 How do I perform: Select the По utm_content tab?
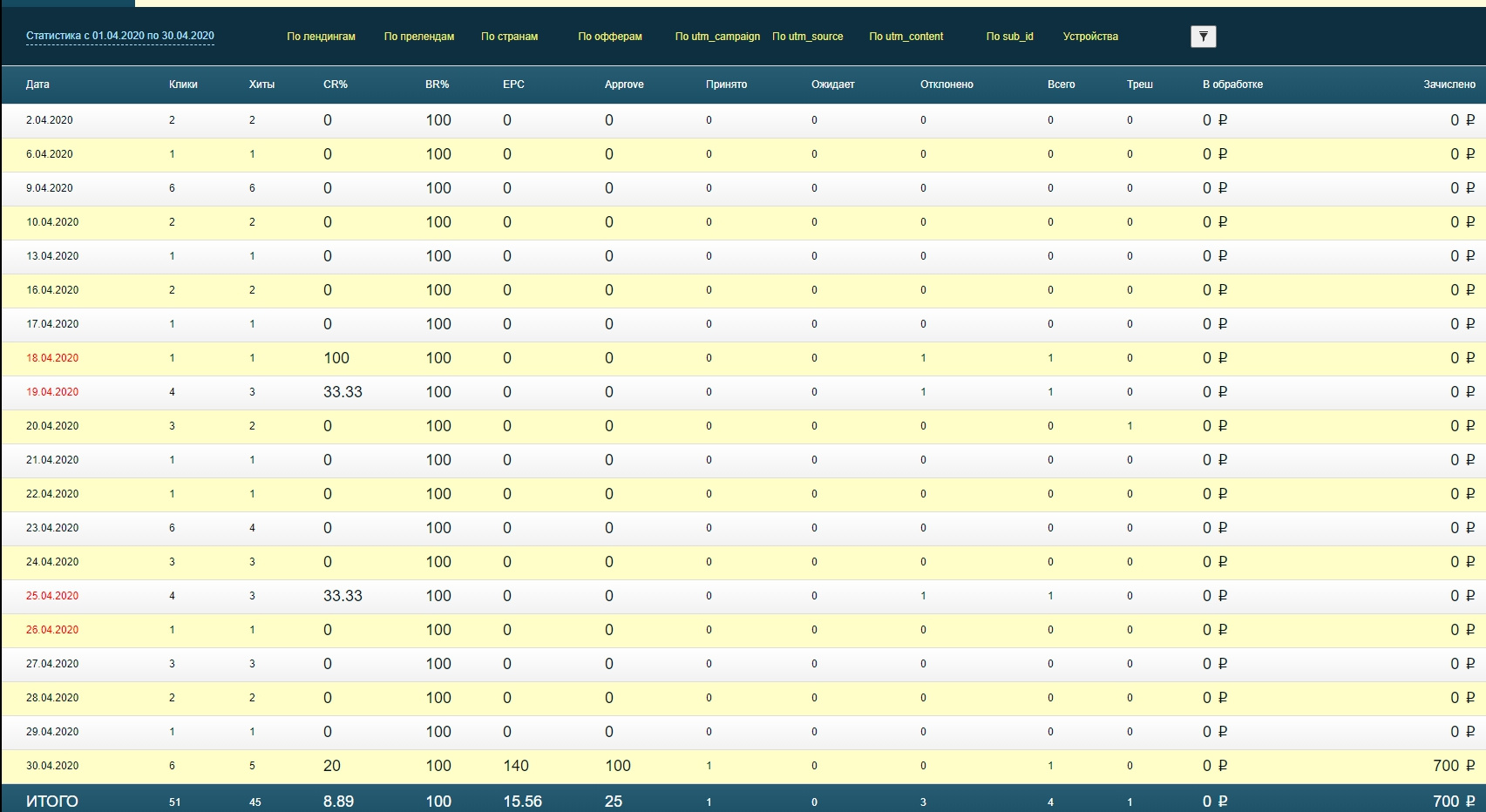tap(906, 37)
